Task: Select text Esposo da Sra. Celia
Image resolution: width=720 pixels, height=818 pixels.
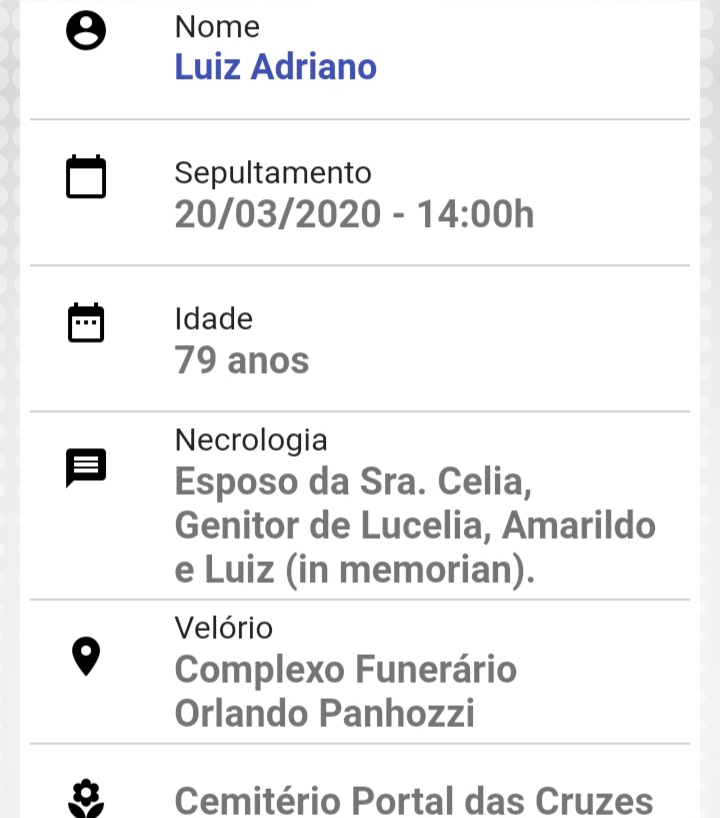Action: coord(353,482)
